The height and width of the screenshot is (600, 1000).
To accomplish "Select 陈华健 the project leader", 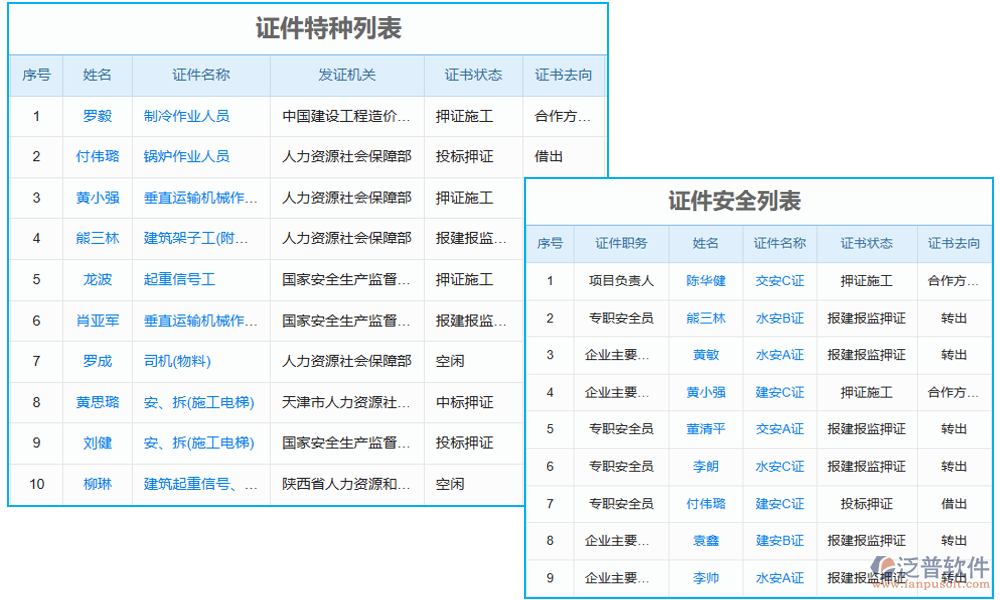I will point(706,281).
